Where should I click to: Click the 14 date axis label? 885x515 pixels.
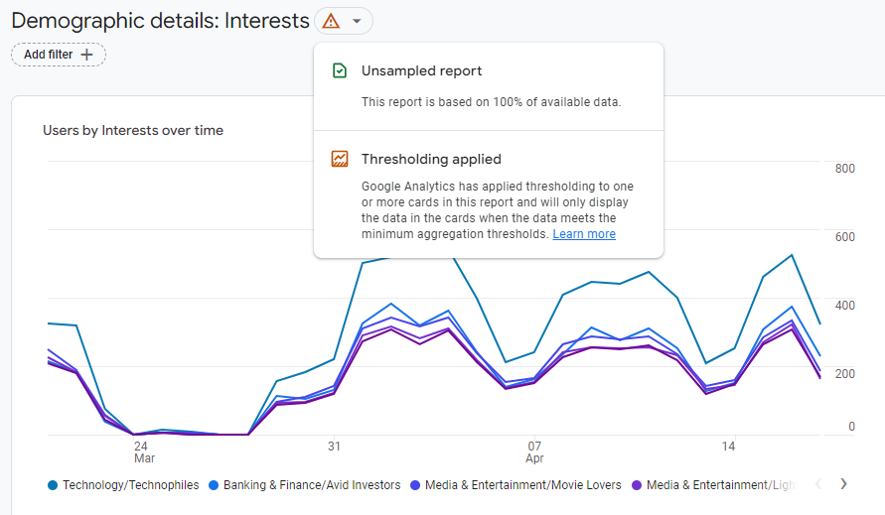click(728, 446)
